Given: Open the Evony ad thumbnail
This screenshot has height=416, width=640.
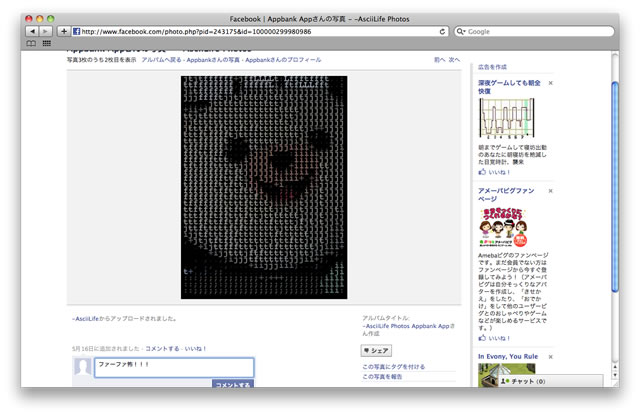Looking at the screenshot, I should pos(507,375).
